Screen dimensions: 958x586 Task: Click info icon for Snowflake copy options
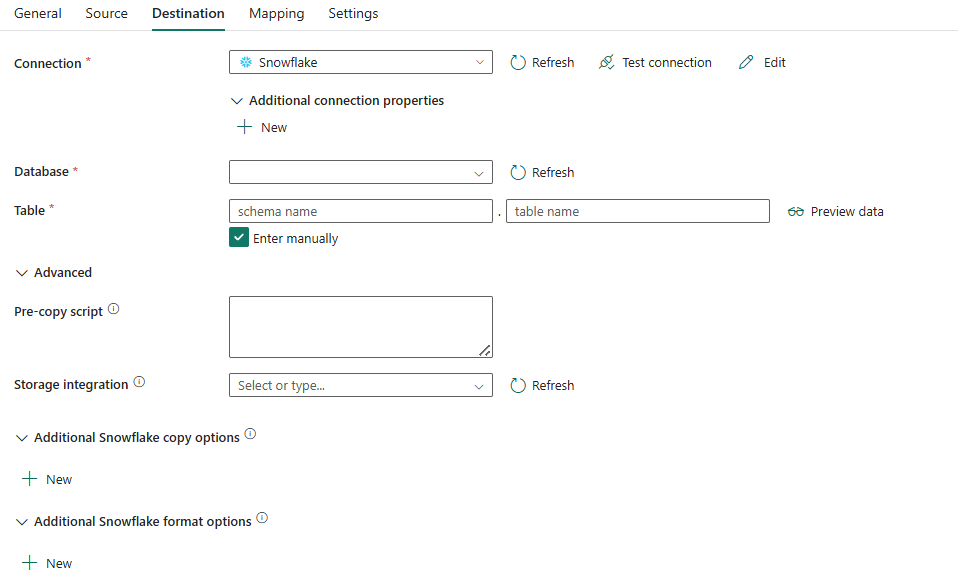[x=250, y=435]
